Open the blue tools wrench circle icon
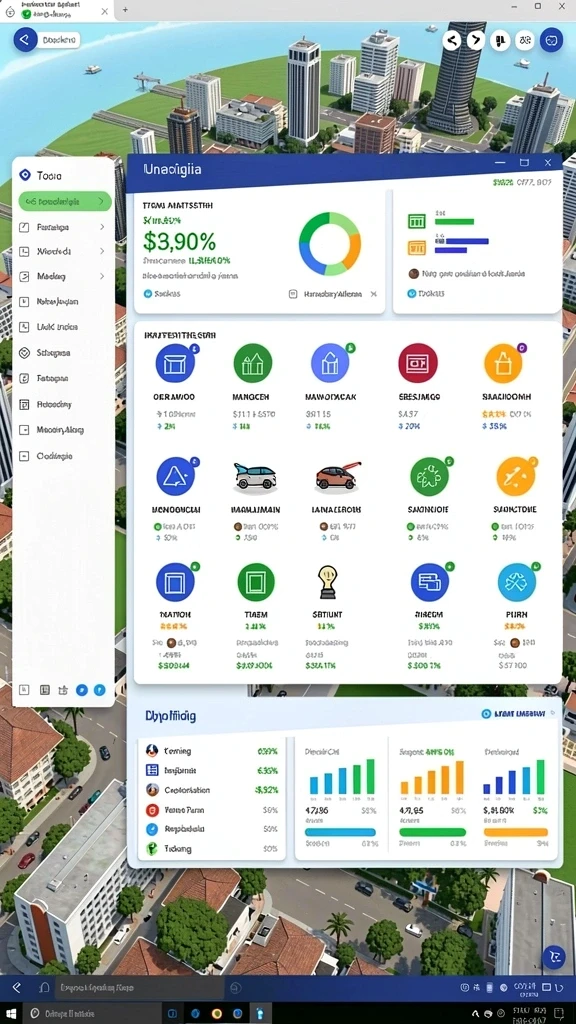Image resolution: width=576 pixels, height=1024 pixels. (x=517, y=582)
